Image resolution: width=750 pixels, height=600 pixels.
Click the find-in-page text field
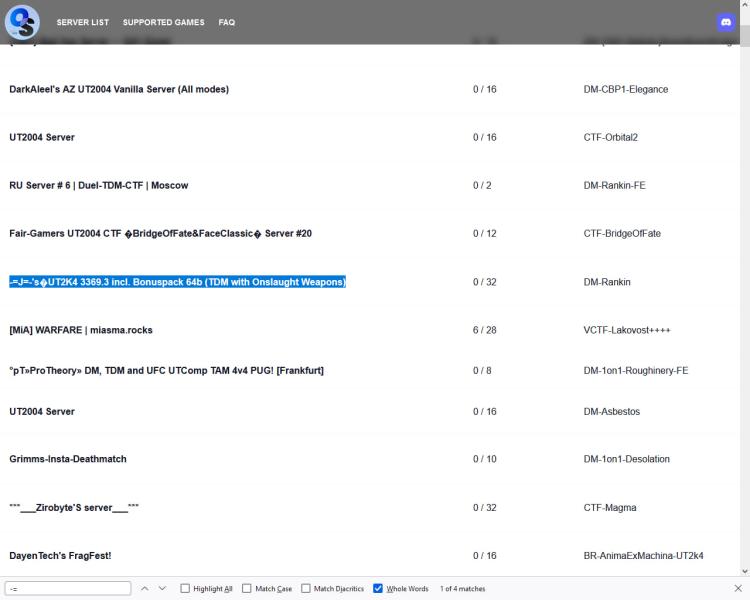[x=67, y=588]
